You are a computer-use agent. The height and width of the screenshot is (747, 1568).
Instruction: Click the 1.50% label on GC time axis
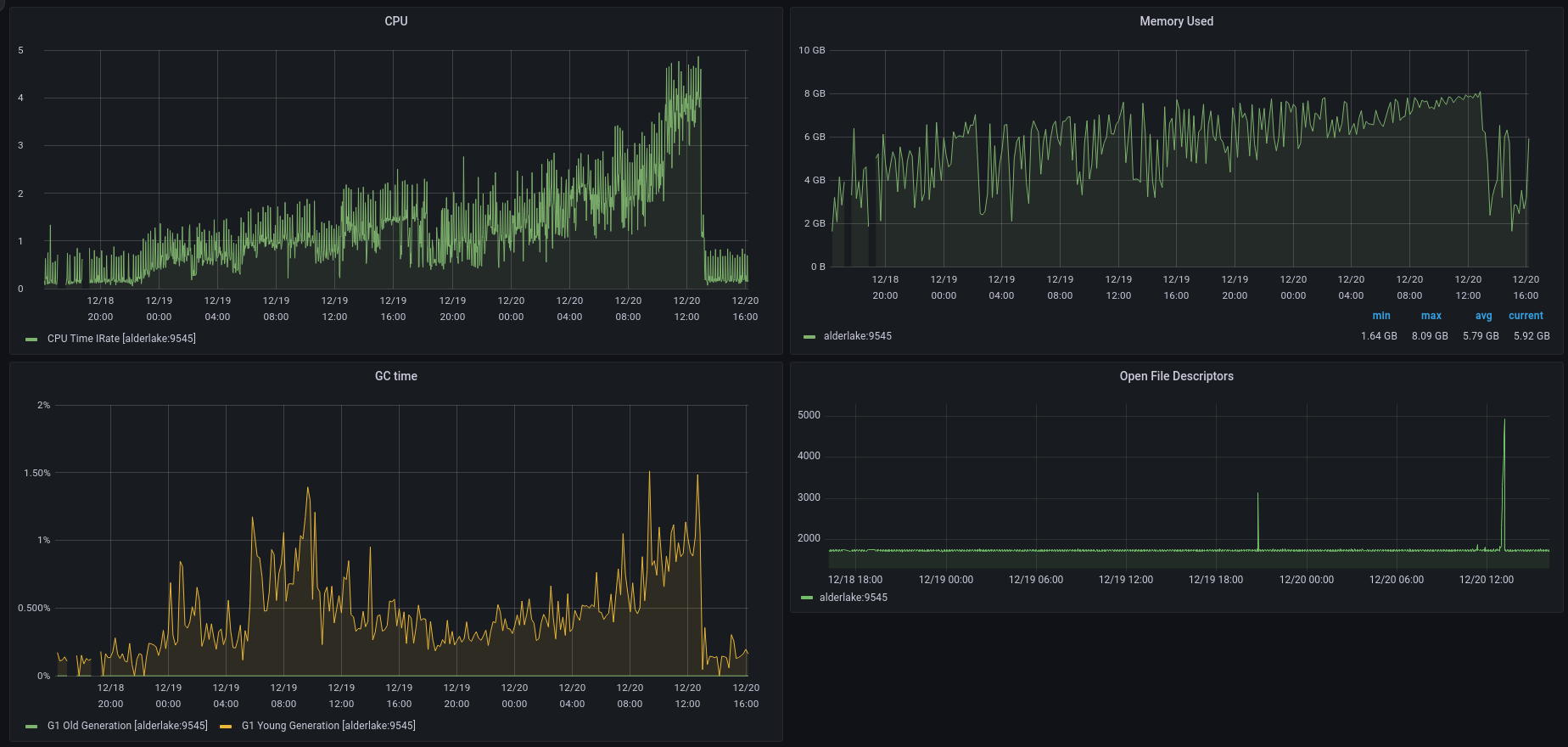click(37, 474)
